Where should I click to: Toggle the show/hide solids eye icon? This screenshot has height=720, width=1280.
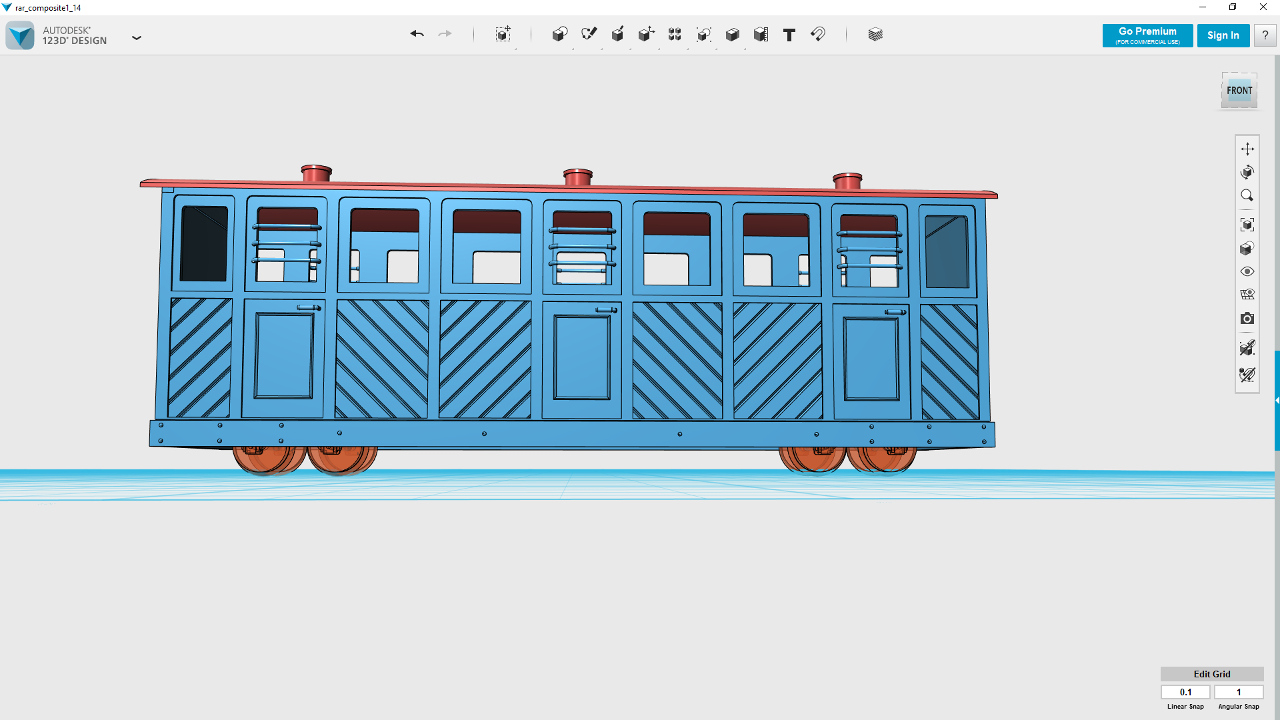pos(1247,272)
